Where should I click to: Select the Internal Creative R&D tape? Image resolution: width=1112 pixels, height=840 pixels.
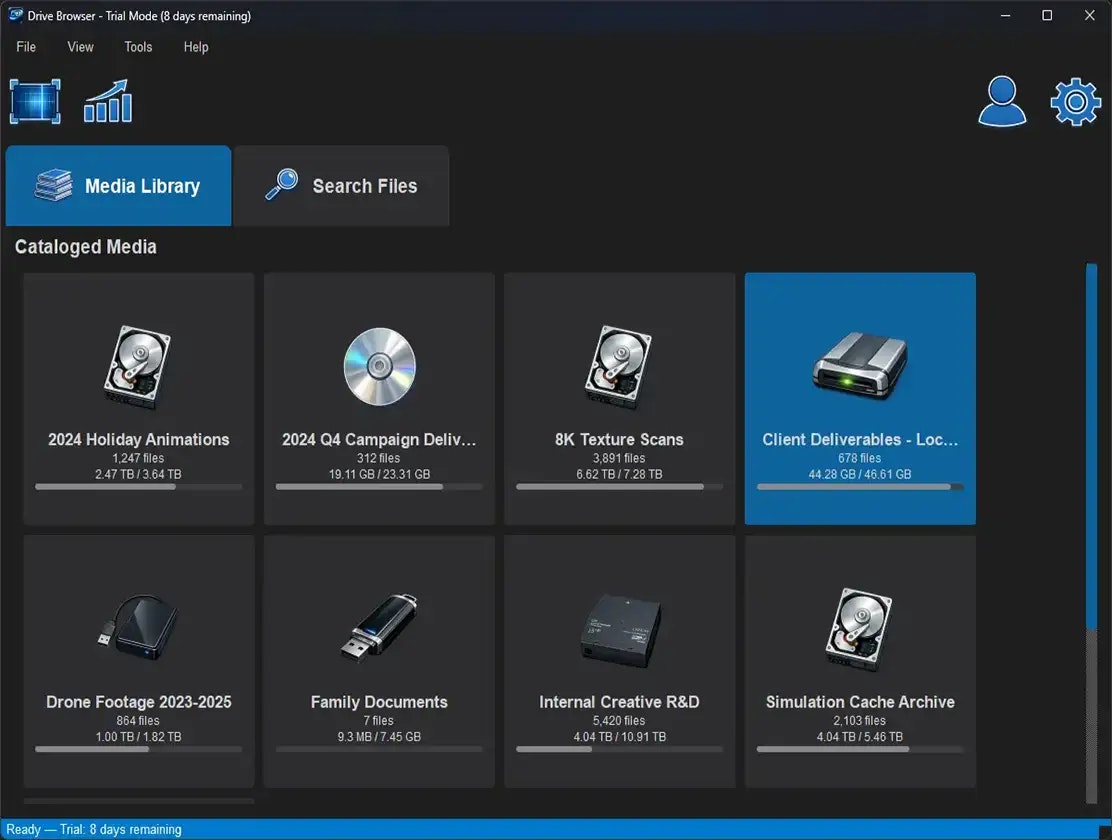pyautogui.click(x=618, y=660)
